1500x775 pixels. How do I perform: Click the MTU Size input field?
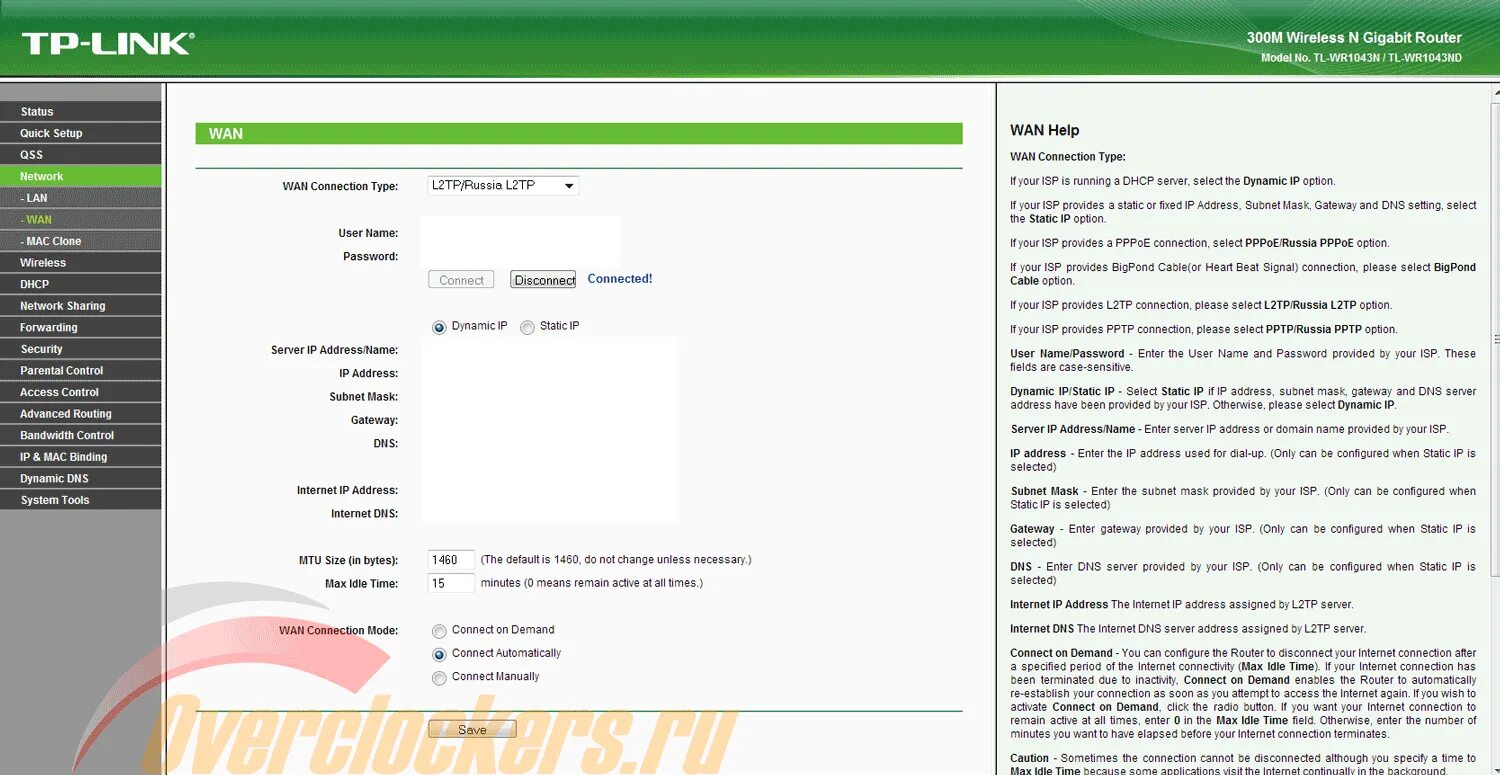pyautogui.click(x=451, y=560)
